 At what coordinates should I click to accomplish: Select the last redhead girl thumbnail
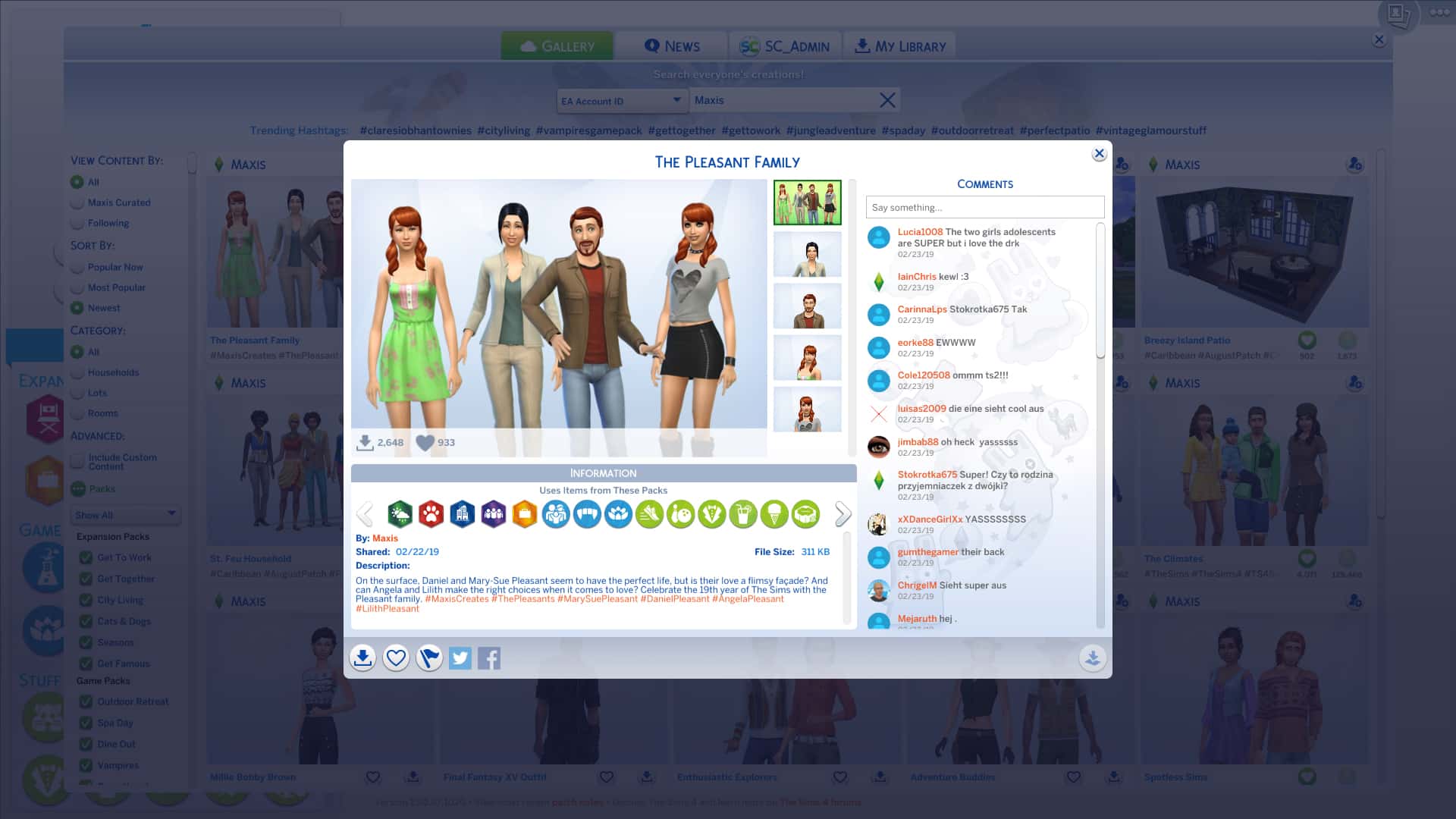click(807, 409)
